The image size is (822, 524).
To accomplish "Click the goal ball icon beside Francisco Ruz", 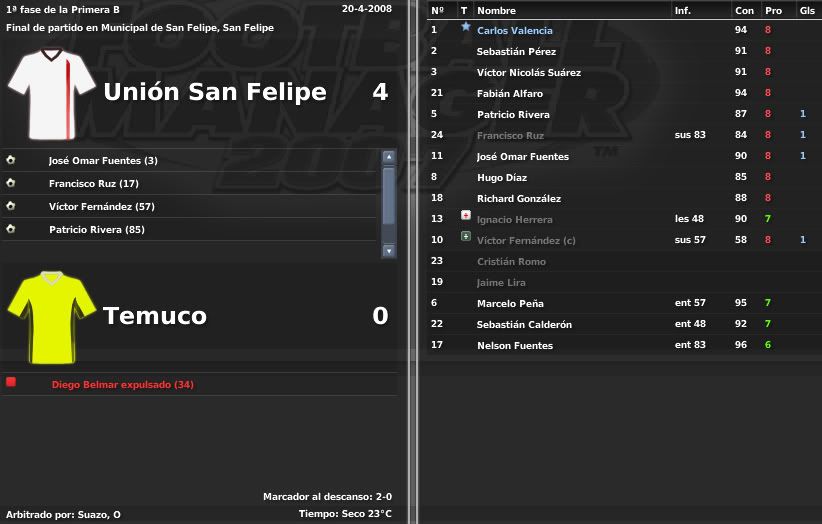I will coord(10,183).
